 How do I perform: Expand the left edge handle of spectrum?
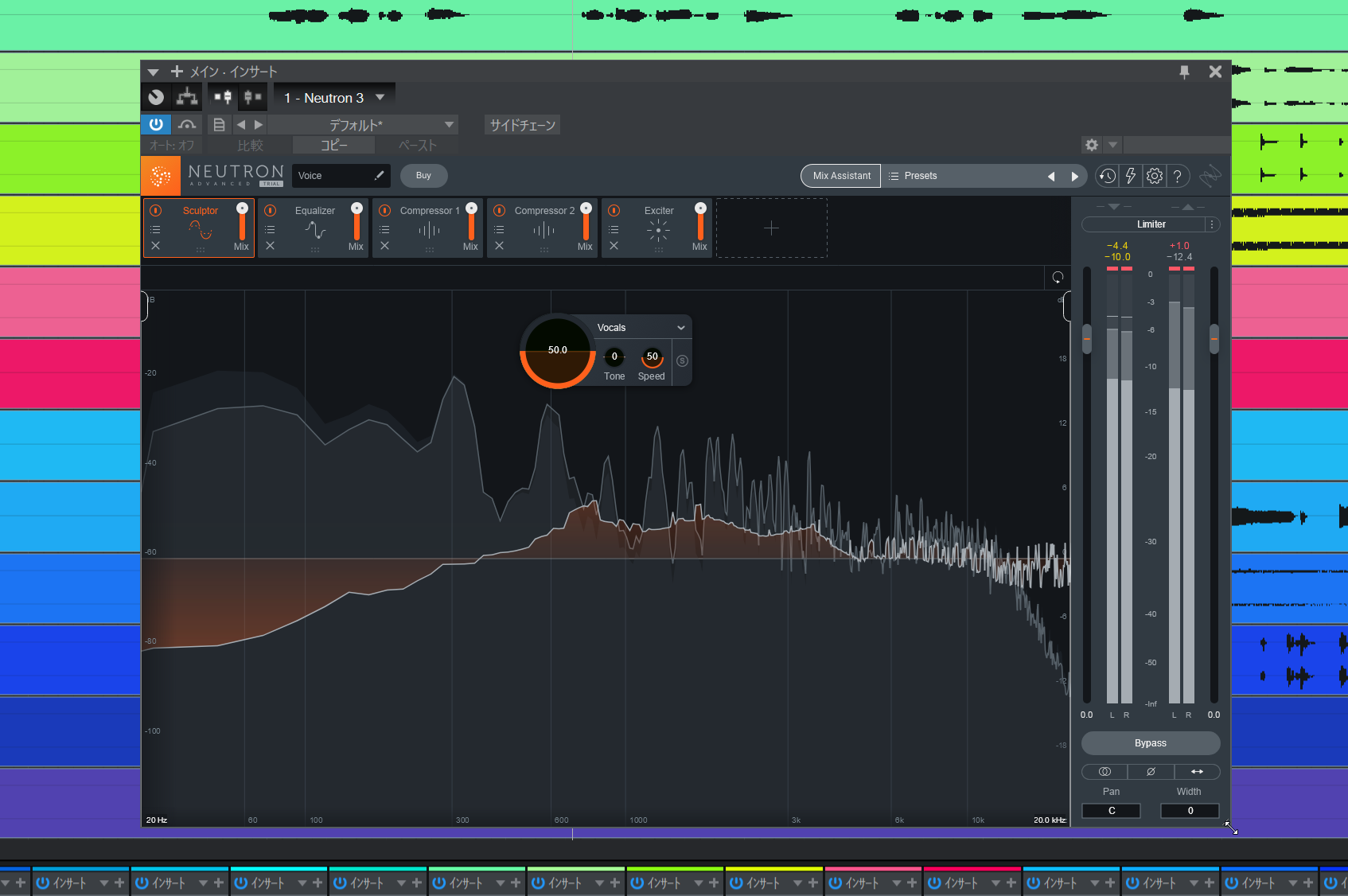tap(145, 306)
